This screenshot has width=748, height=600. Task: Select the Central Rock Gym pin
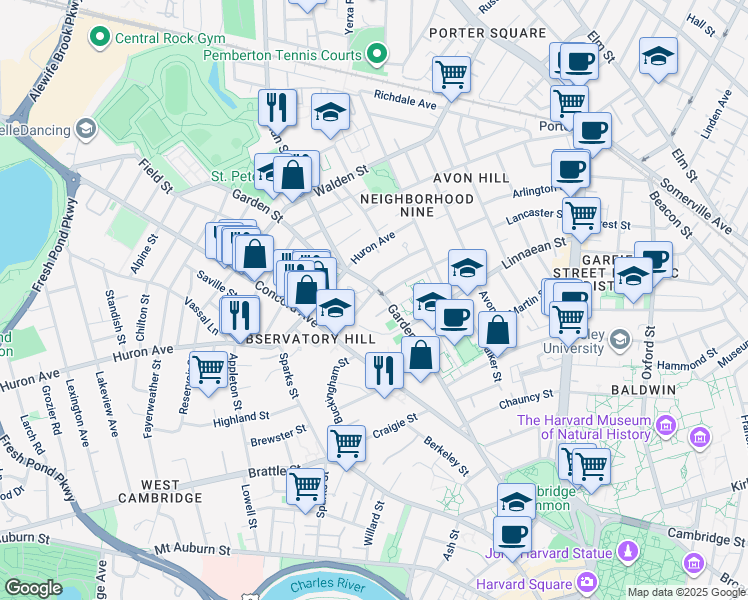coord(100,38)
